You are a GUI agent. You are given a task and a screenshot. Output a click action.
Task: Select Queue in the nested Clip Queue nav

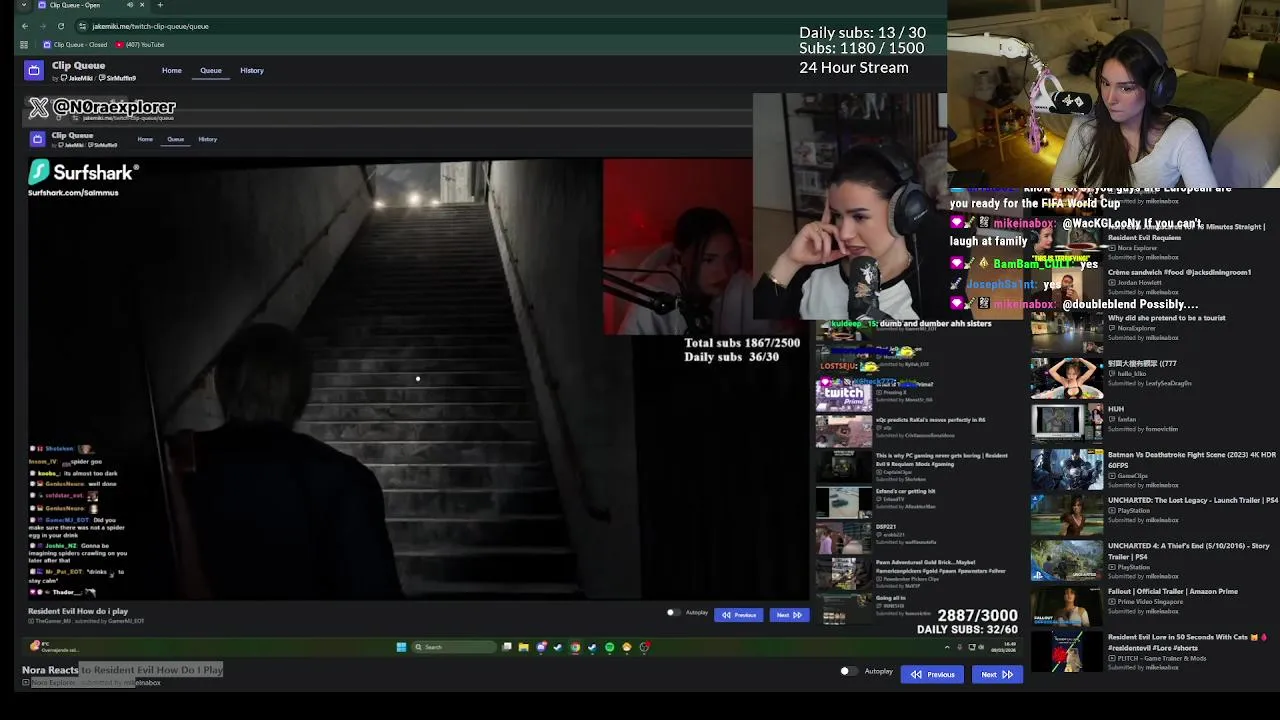pos(176,139)
